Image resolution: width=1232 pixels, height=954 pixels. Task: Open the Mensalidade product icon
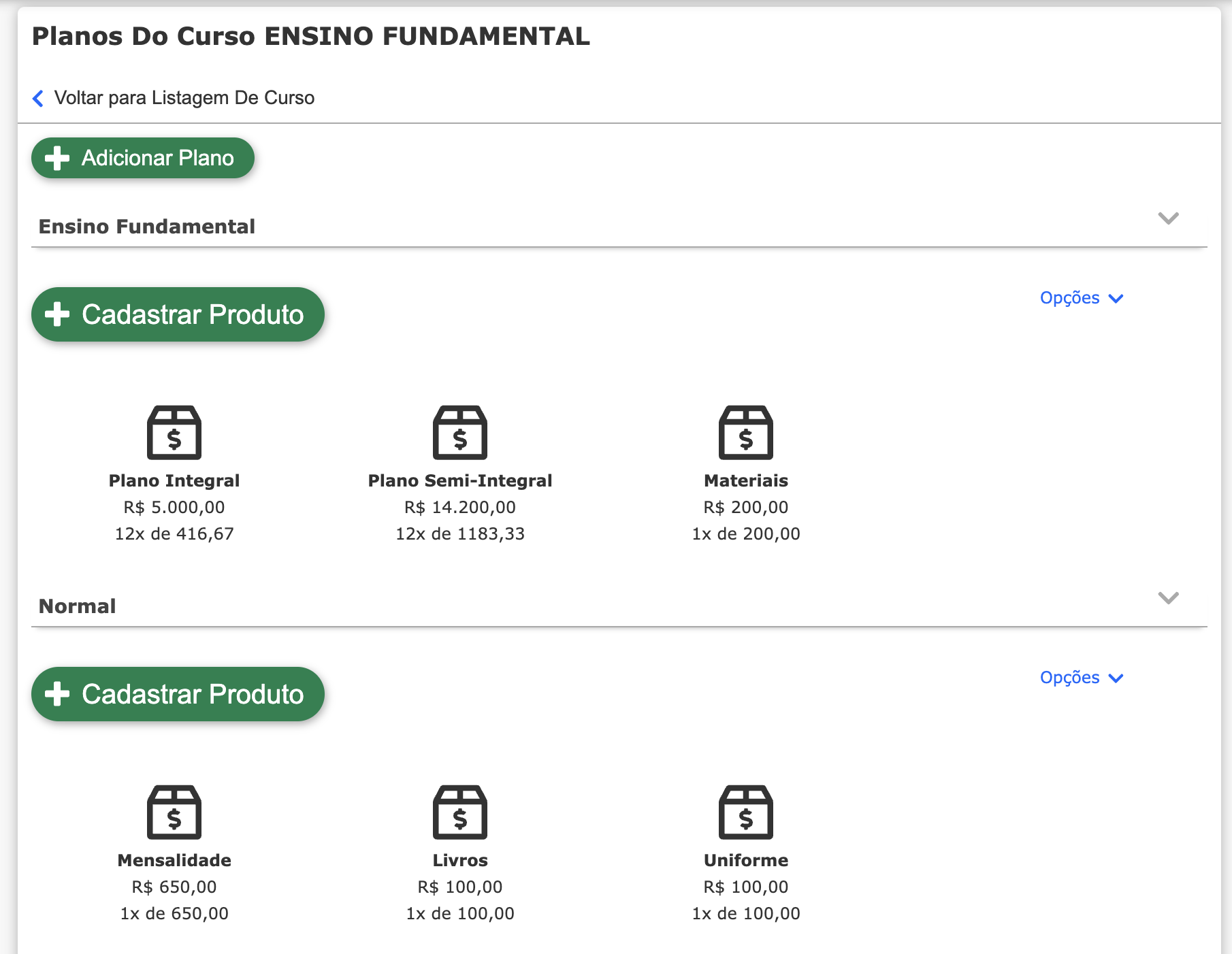click(x=174, y=812)
